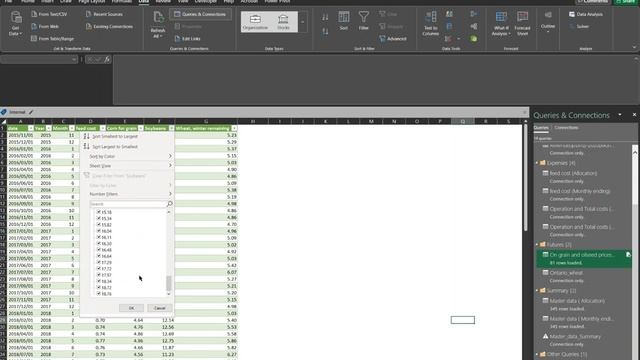Uncheck the 16.04 filter value
Image resolution: width=640 pixels, height=360 pixels.
(98, 231)
